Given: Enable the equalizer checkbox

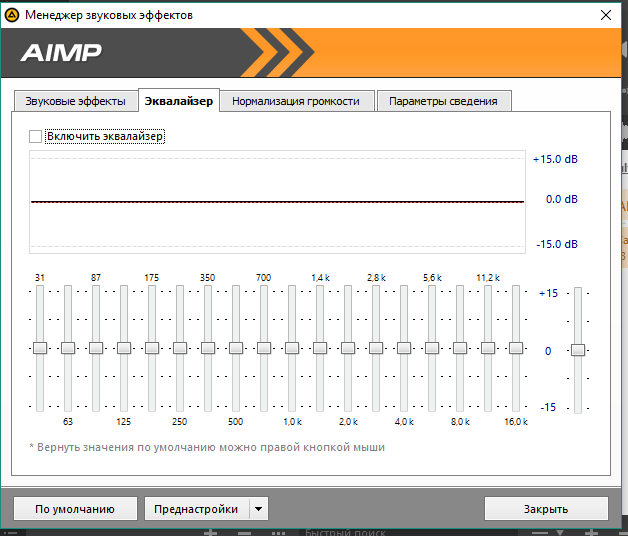Looking at the screenshot, I should click(x=35, y=136).
